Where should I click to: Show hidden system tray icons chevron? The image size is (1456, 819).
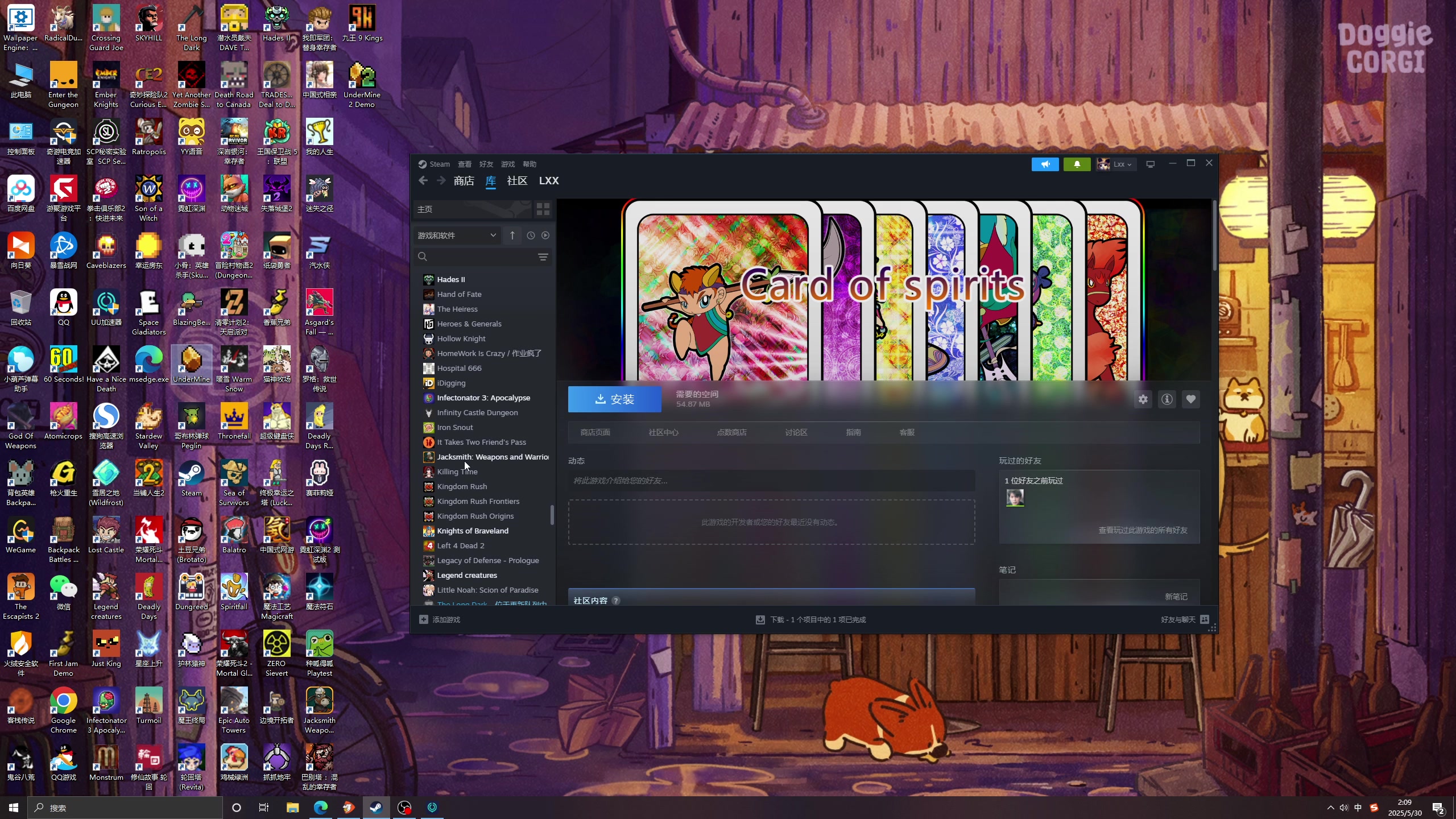click(1330, 808)
